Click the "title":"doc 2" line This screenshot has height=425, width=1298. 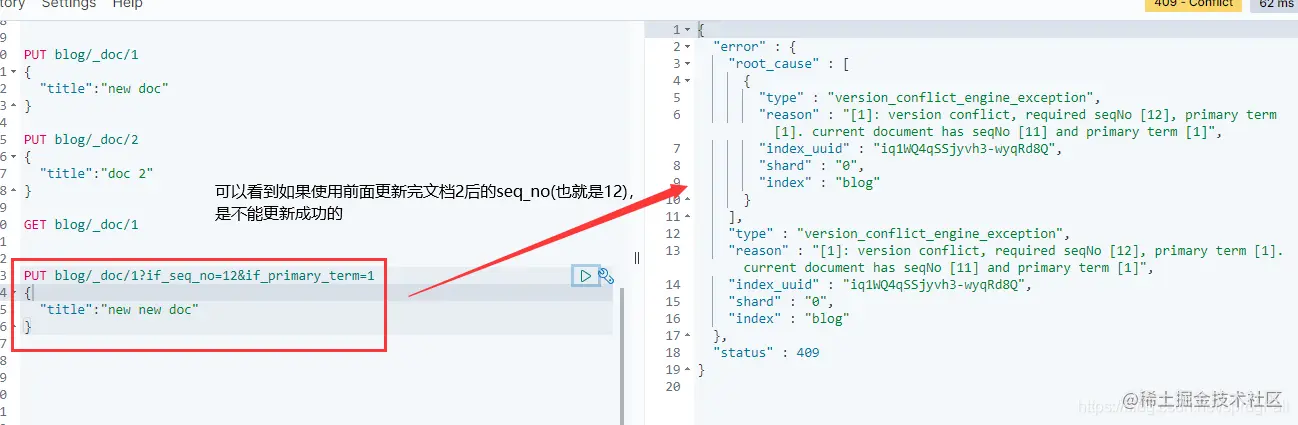tap(96, 174)
